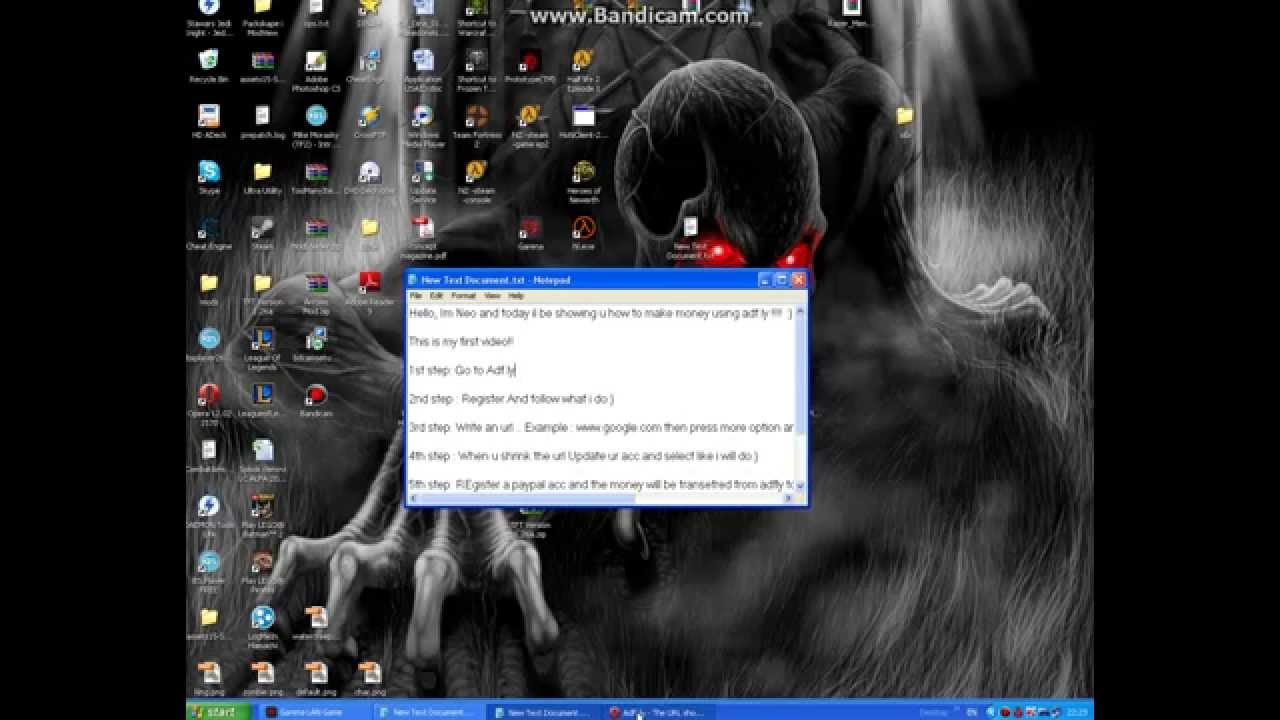Open the hl.exe desktop icon

(583, 234)
